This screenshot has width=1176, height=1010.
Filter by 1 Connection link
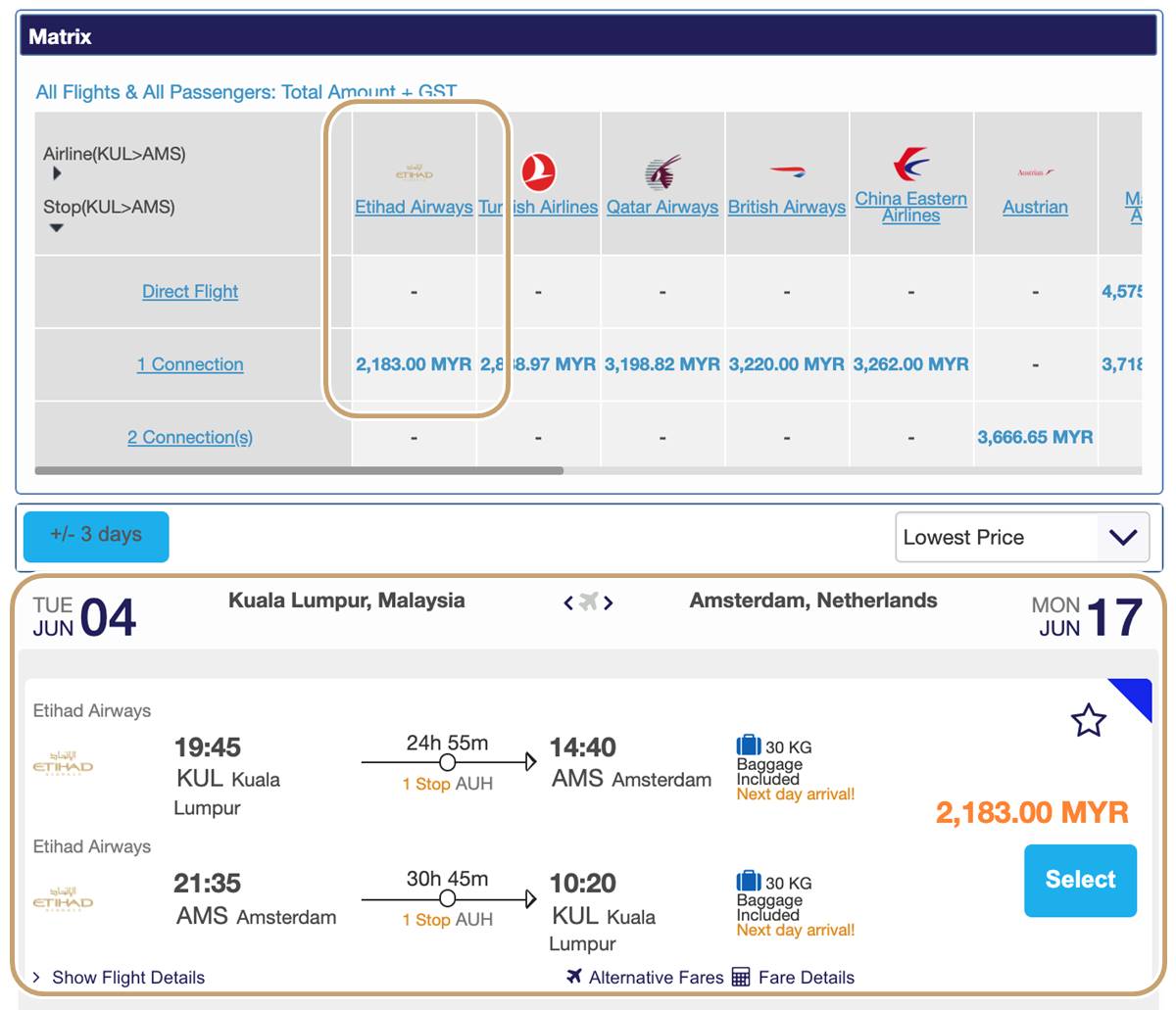pyautogui.click(x=190, y=364)
